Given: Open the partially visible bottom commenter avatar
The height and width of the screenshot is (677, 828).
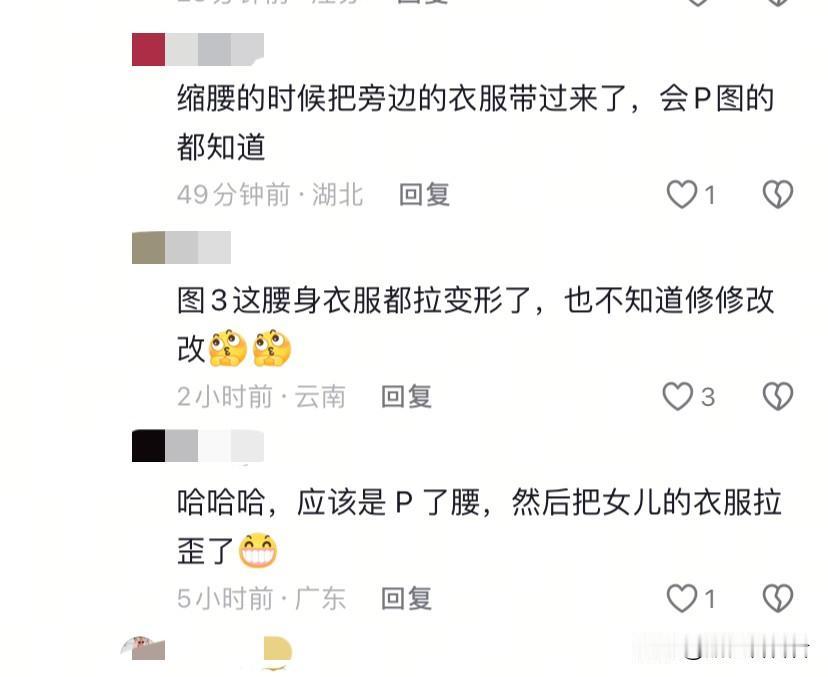Looking at the screenshot, I should pos(144,648).
